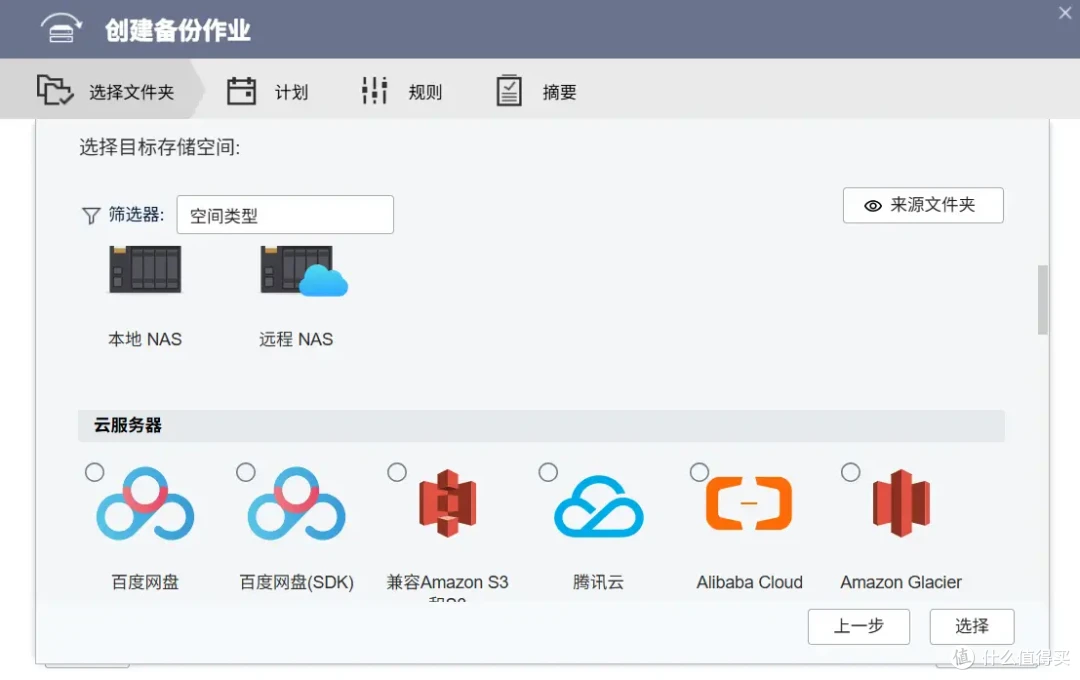This screenshot has height=680, width=1080.
Task: Click the 腾讯云 label text
Action: click(599, 582)
